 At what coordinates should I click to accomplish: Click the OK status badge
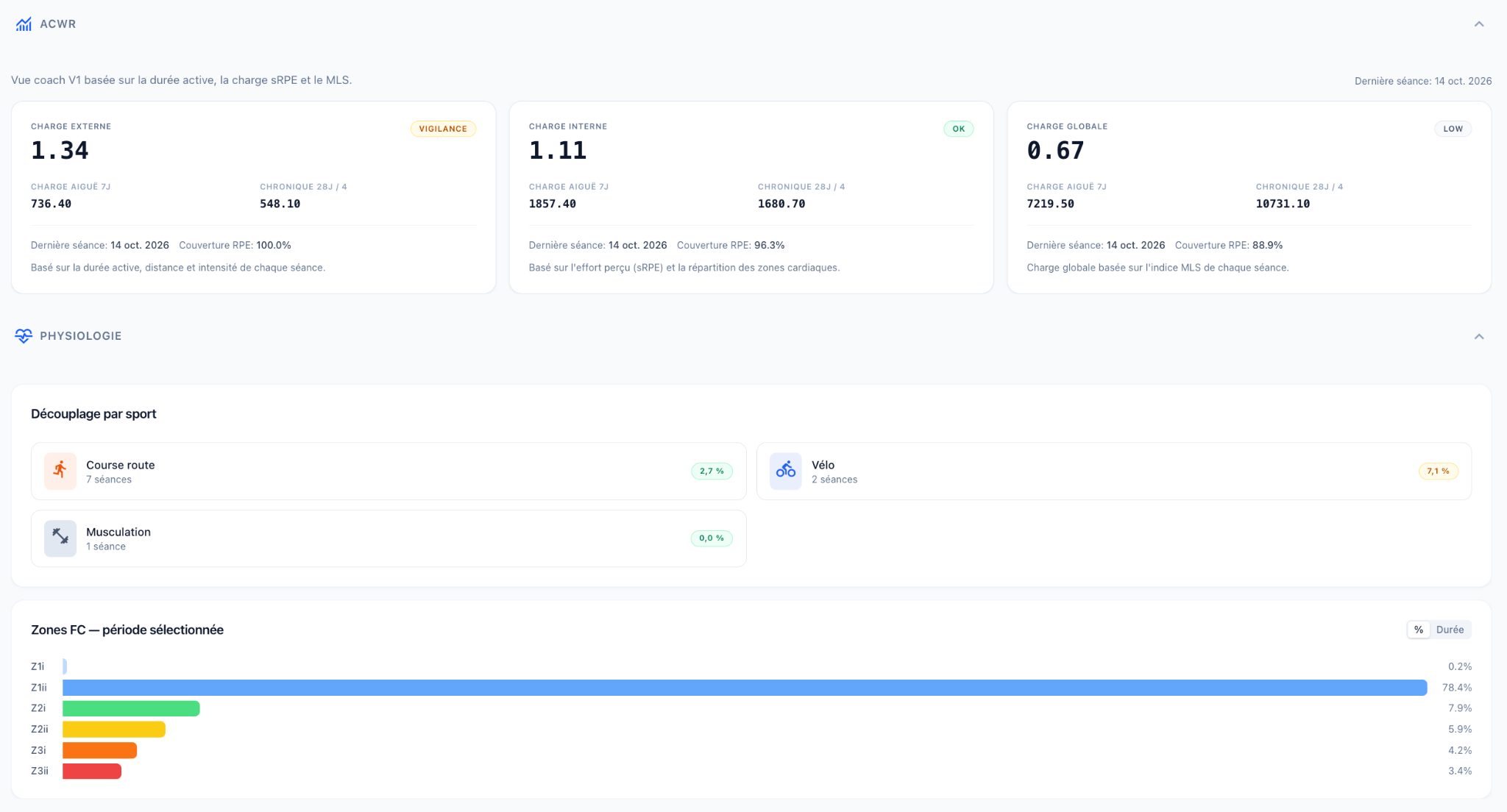[959, 129]
